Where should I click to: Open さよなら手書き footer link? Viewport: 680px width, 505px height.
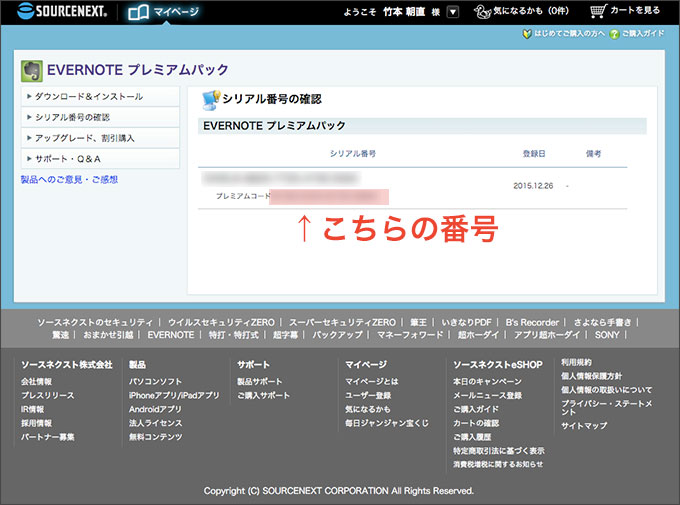(602, 322)
